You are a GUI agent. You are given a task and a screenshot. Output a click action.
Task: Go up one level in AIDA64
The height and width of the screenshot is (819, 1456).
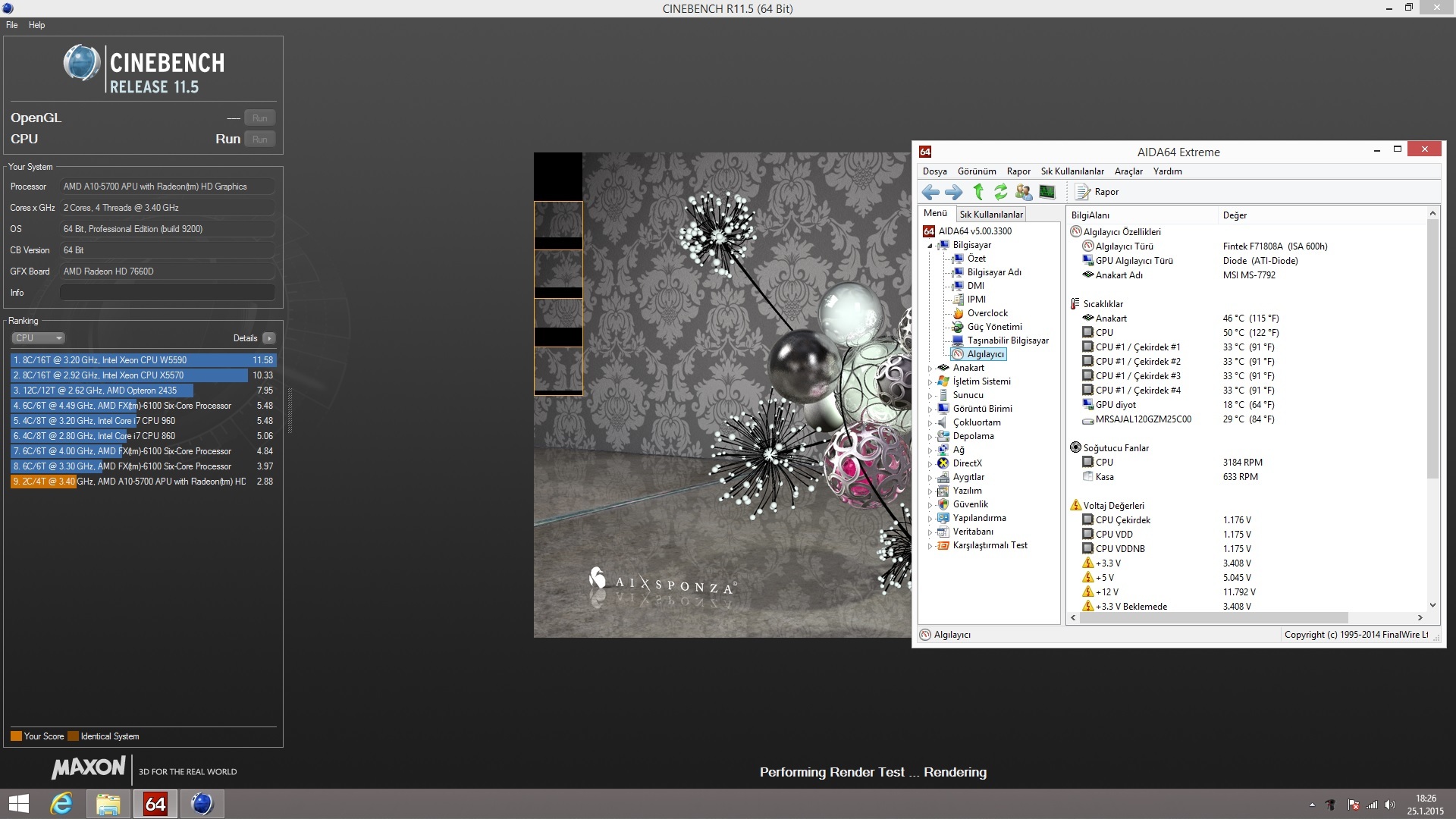tap(978, 193)
